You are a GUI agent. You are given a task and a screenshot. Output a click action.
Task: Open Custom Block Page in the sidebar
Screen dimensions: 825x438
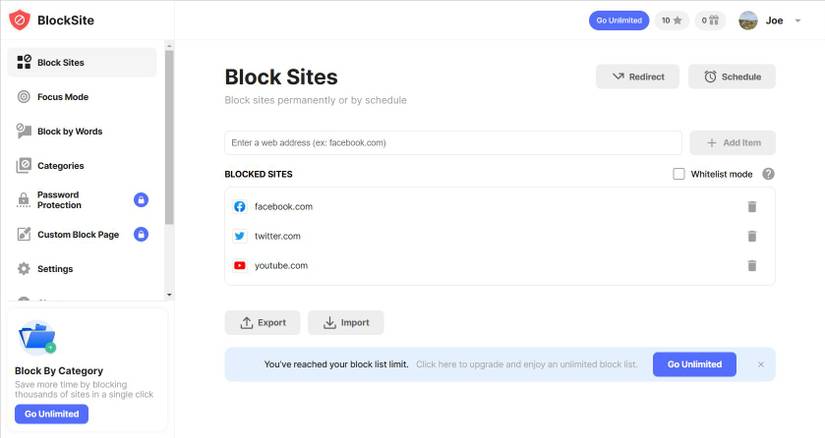(82, 234)
